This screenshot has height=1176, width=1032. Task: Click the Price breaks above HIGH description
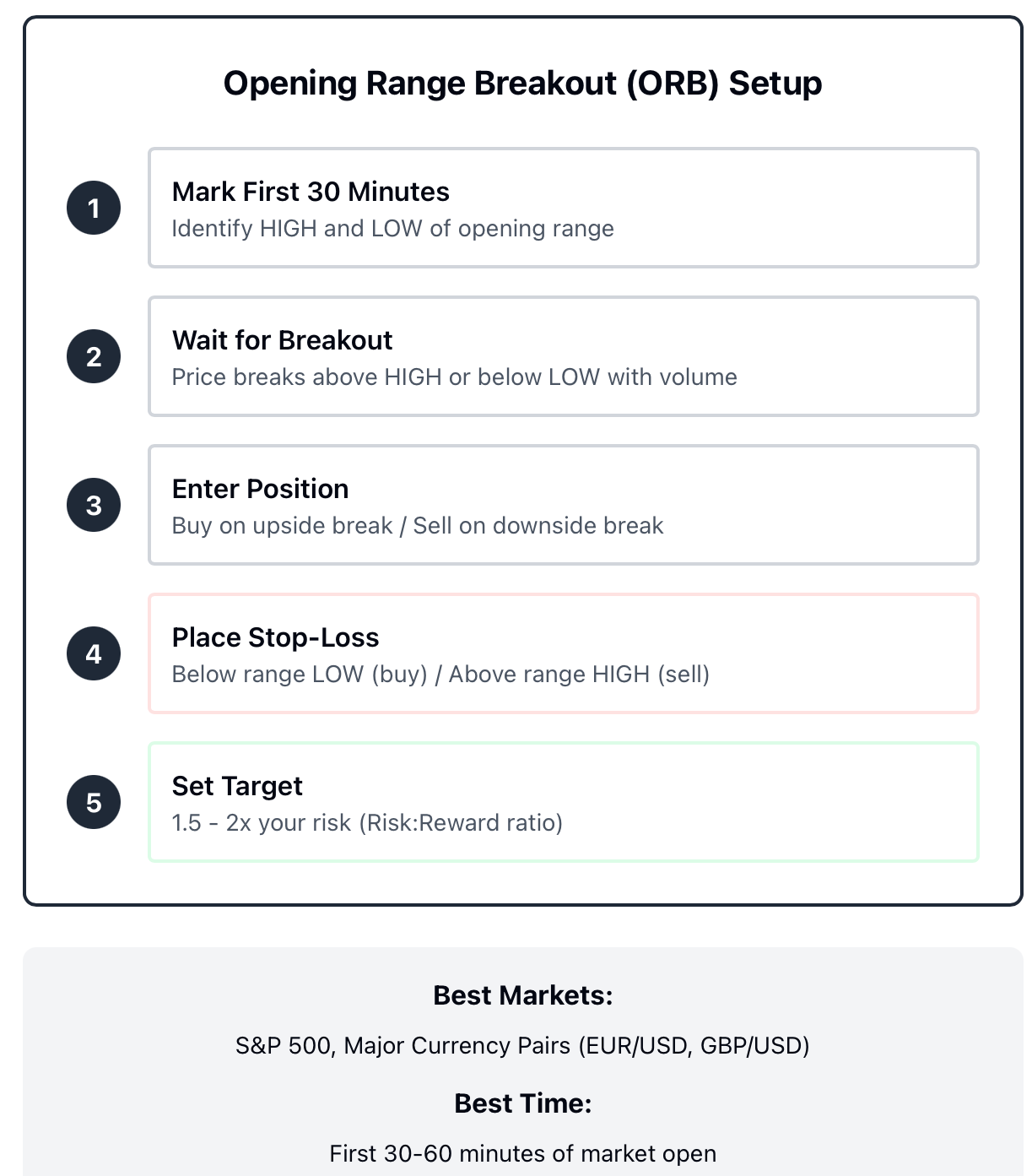tap(454, 377)
